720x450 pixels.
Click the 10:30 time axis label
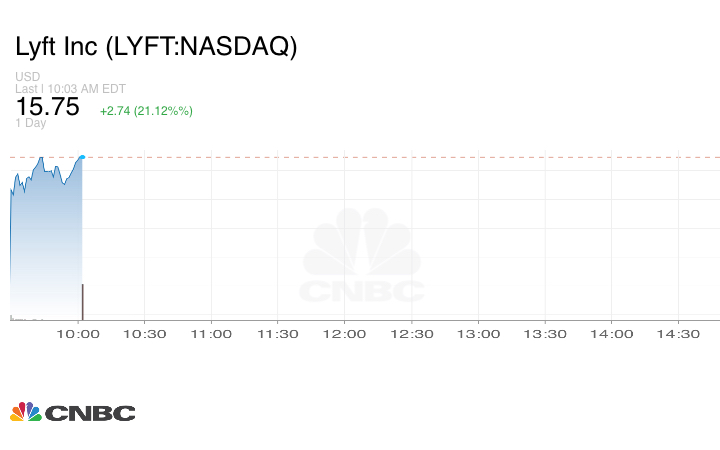145,335
